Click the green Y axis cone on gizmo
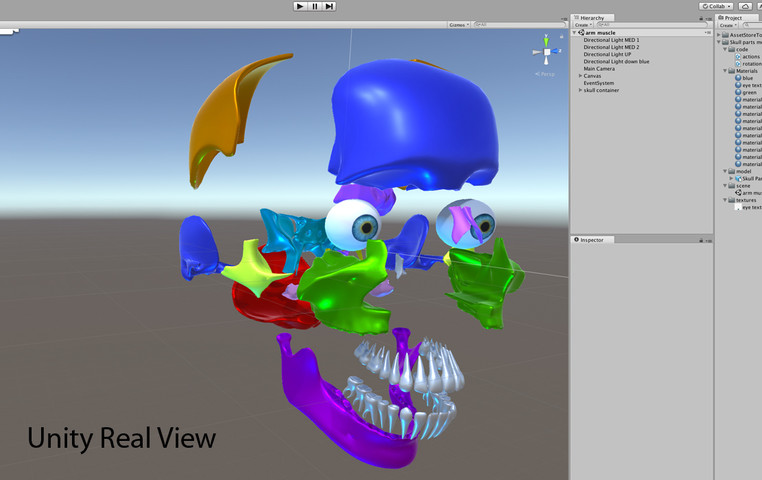The height and width of the screenshot is (480, 762). click(546, 41)
